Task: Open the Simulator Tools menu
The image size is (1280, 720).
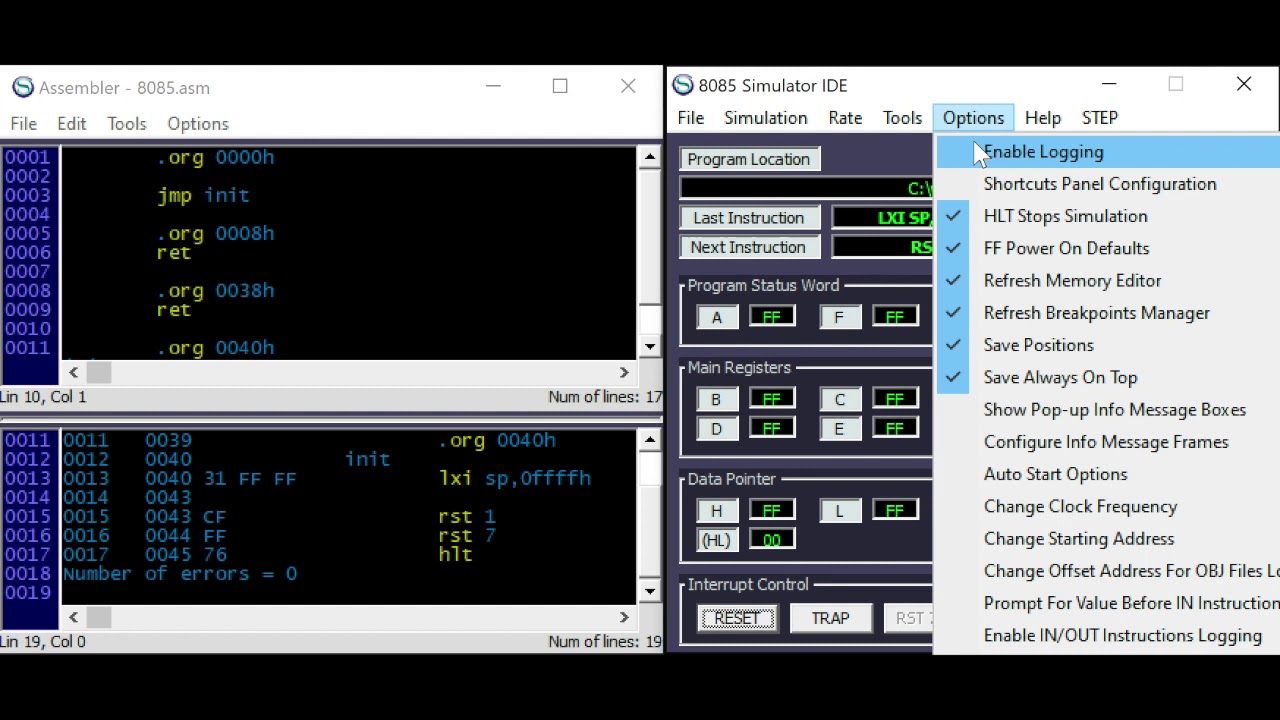Action: point(902,117)
